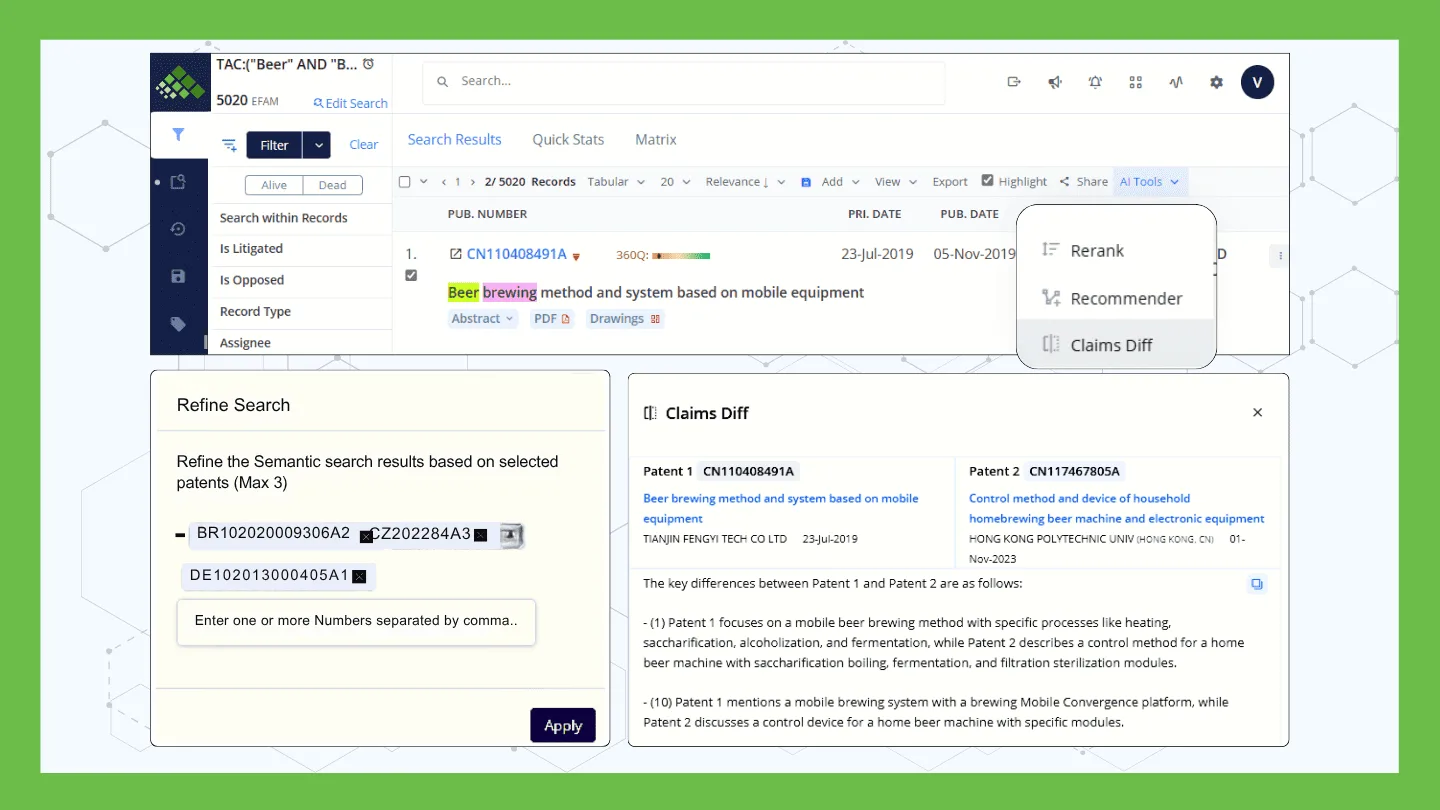
Task: Click the funnel filter icon in sidebar
Action: point(178,134)
